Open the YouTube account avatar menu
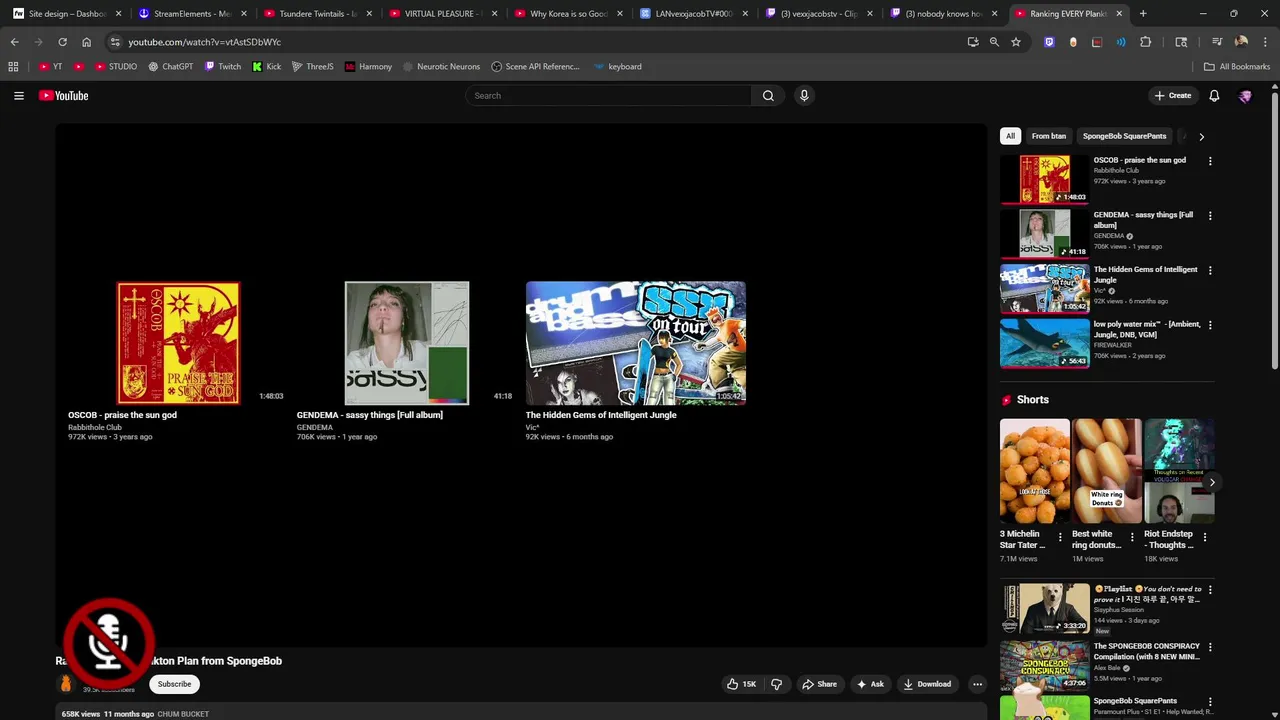Viewport: 1280px width, 720px height. pyautogui.click(x=1245, y=96)
